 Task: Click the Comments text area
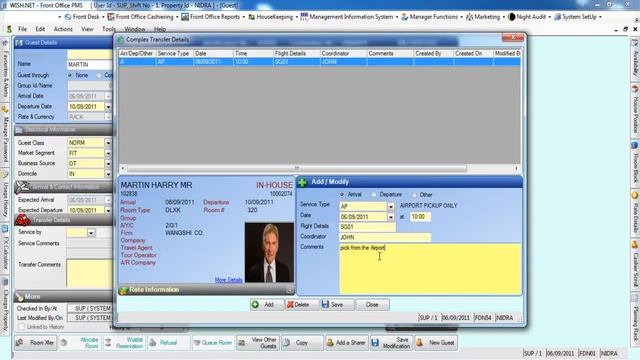point(430,269)
